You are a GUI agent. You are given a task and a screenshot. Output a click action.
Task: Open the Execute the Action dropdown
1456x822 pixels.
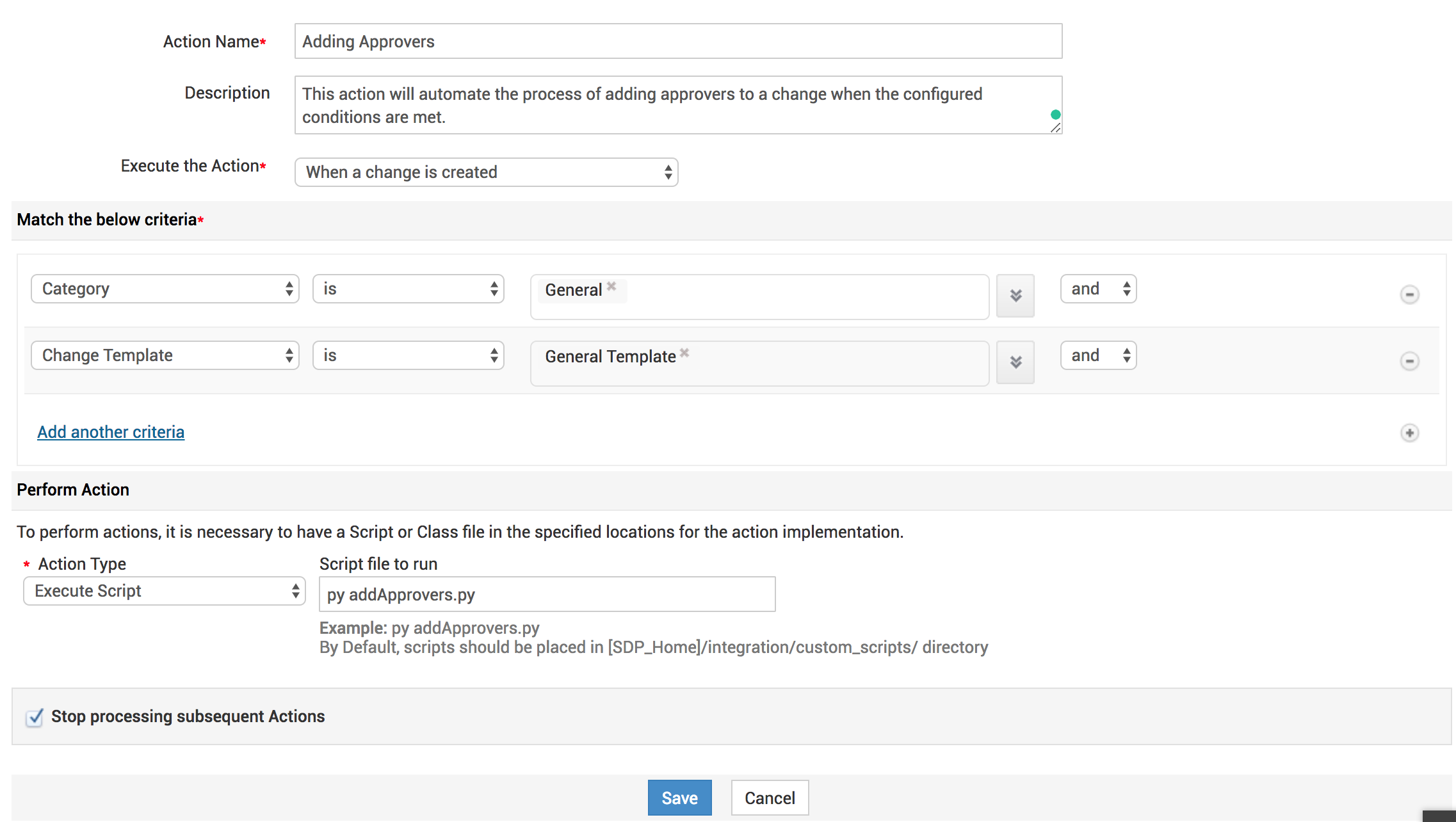486,172
